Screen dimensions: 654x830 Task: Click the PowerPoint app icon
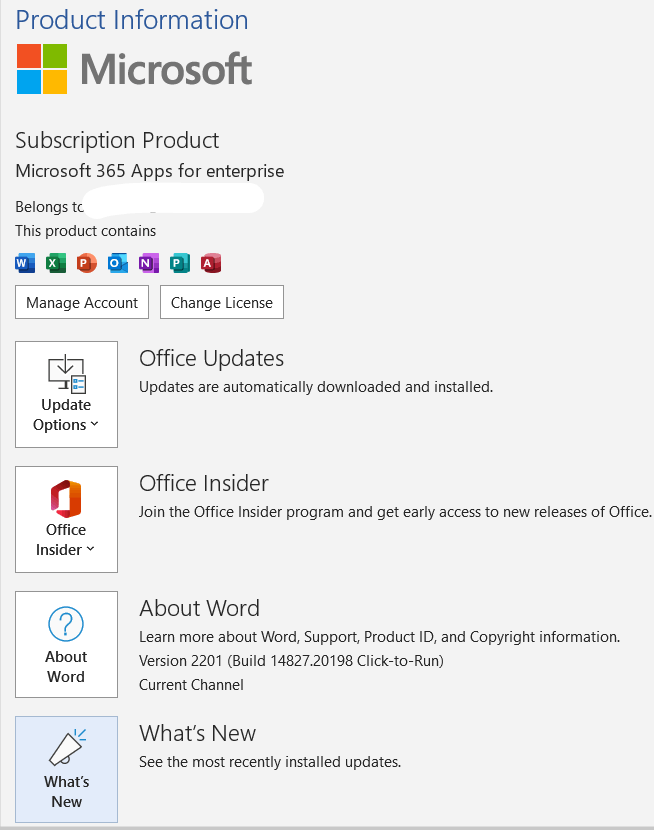[x=87, y=263]
